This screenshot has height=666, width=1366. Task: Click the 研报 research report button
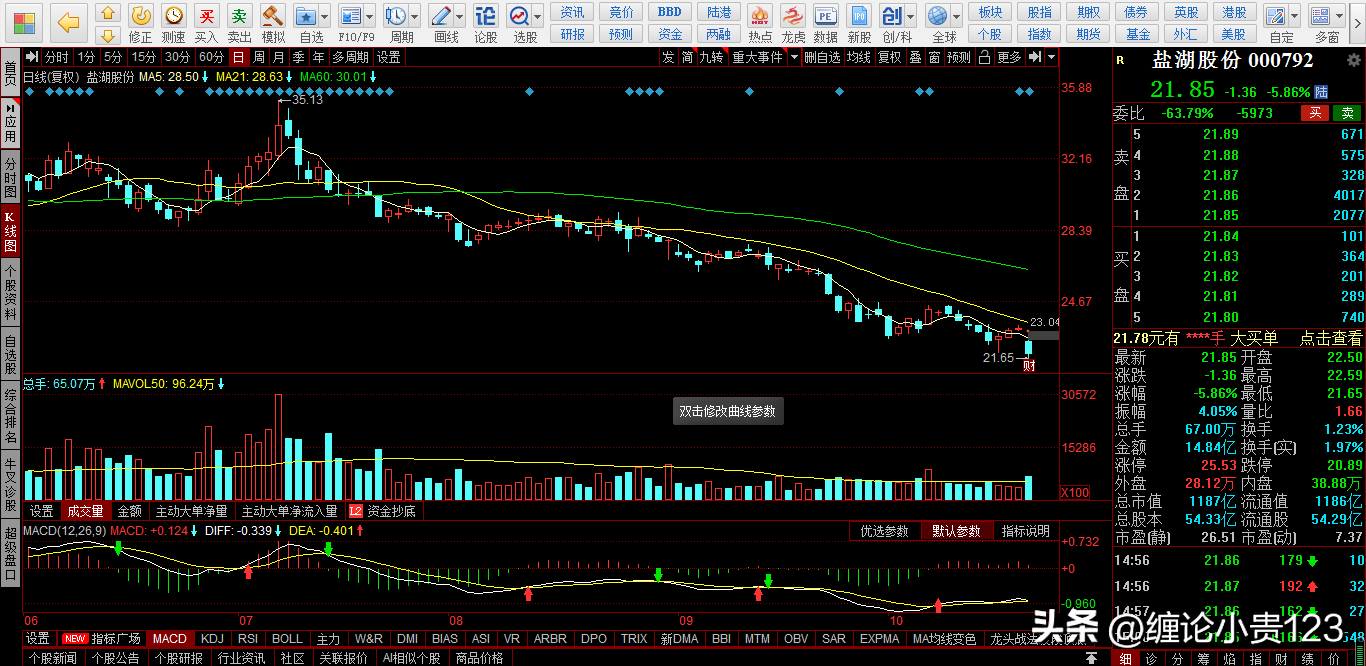pyautogui.click(x=573, y=34)
